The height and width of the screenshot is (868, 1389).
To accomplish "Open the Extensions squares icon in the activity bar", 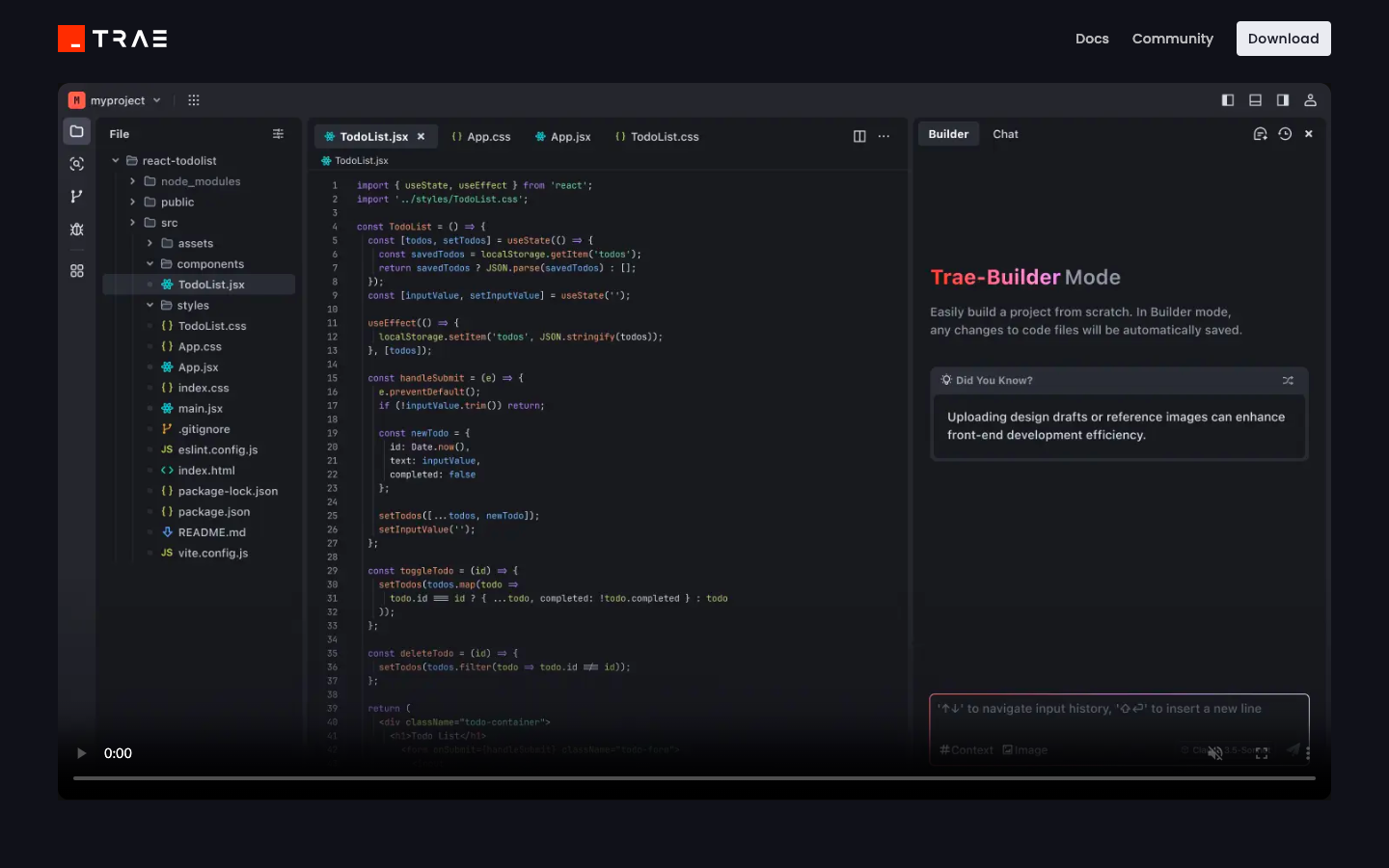I will point(77,271).
